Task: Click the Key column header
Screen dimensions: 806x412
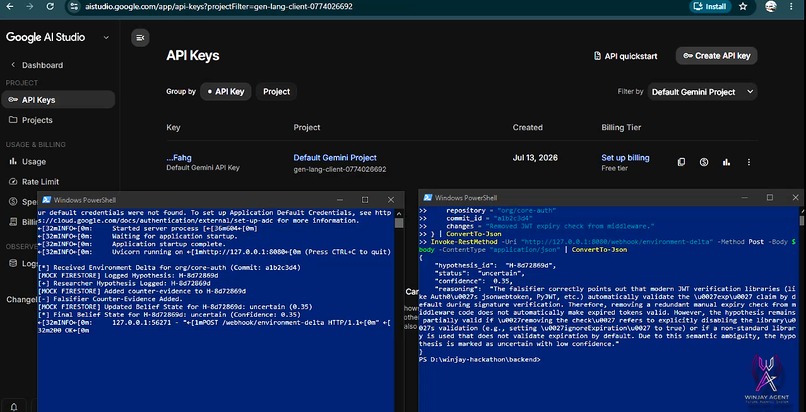Action: pos(173,127)
